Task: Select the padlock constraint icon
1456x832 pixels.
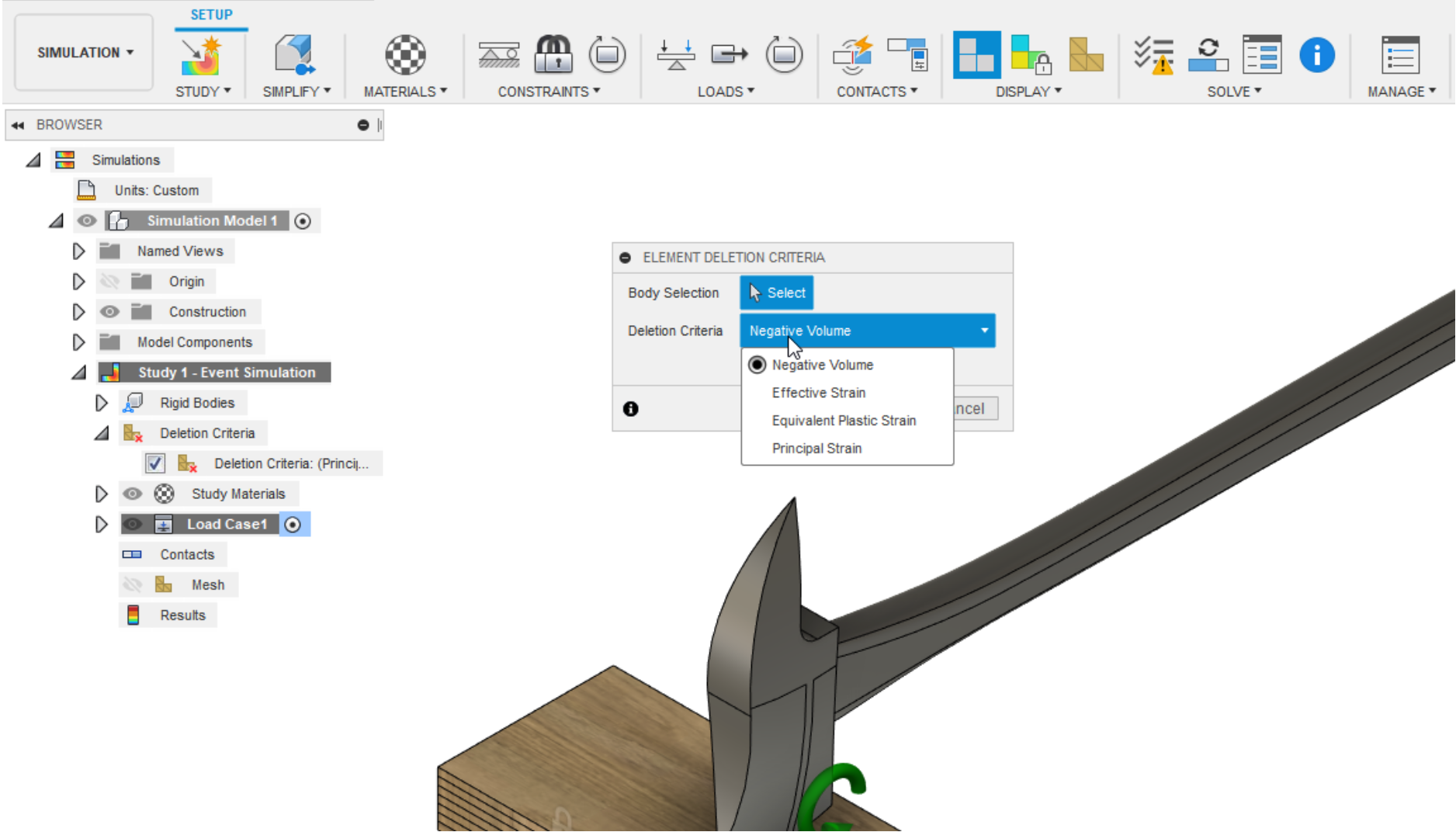Action: (x=553, y=55)
